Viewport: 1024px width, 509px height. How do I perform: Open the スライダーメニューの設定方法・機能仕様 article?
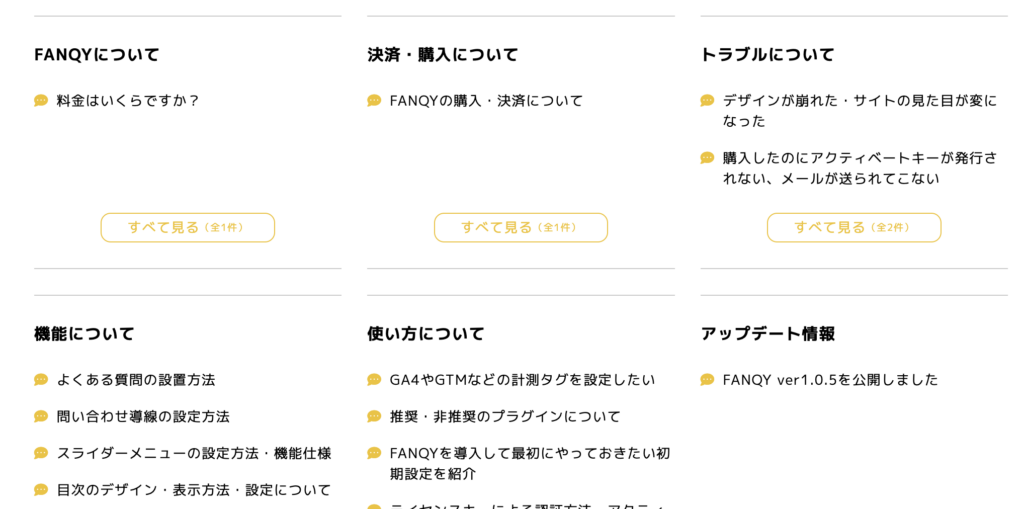pyautogui.click(x=194, y=453)
